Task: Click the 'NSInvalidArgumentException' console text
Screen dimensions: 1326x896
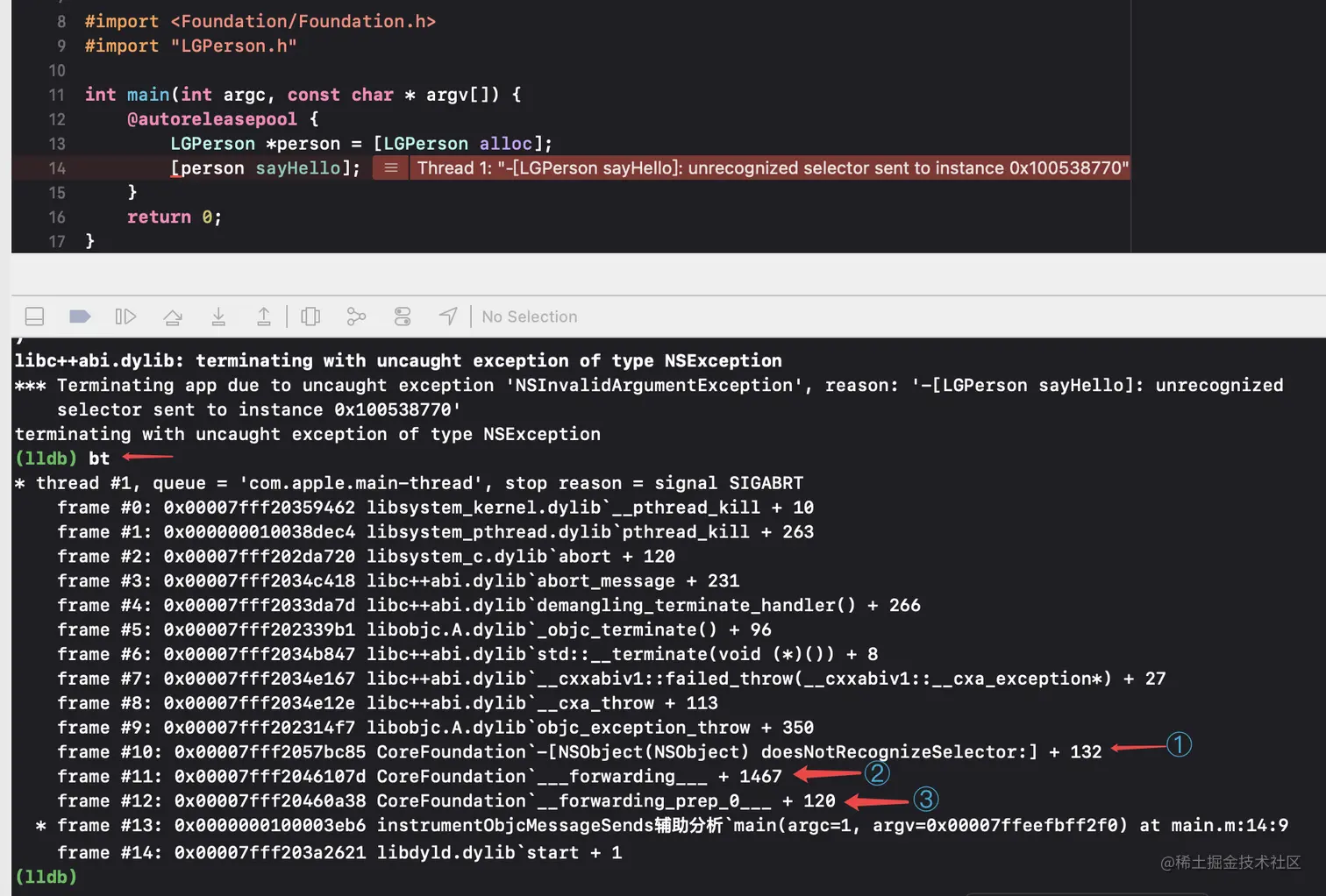Action: point(654,385)
